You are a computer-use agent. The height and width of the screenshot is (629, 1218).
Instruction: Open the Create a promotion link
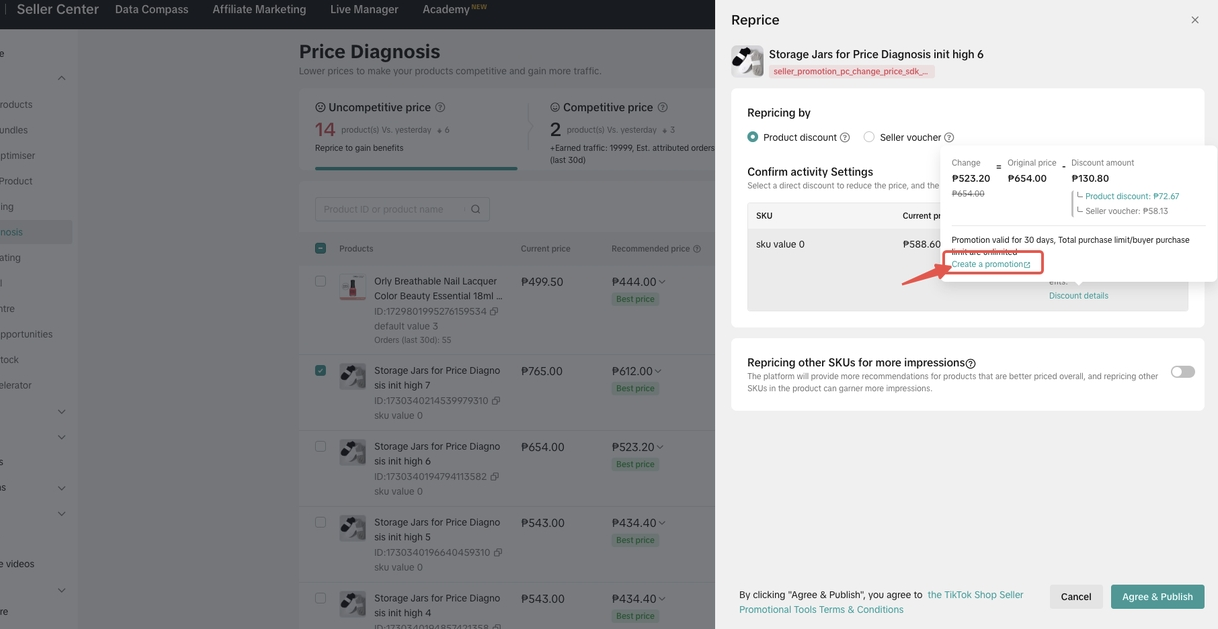(990, 264)
